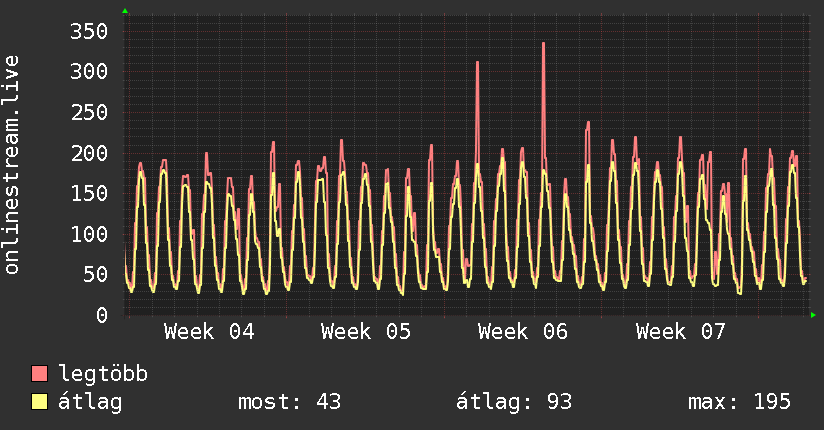Click the Week 04 axis label
The width and height of the screenshot is (824, 430).
(x=209, y=332)
